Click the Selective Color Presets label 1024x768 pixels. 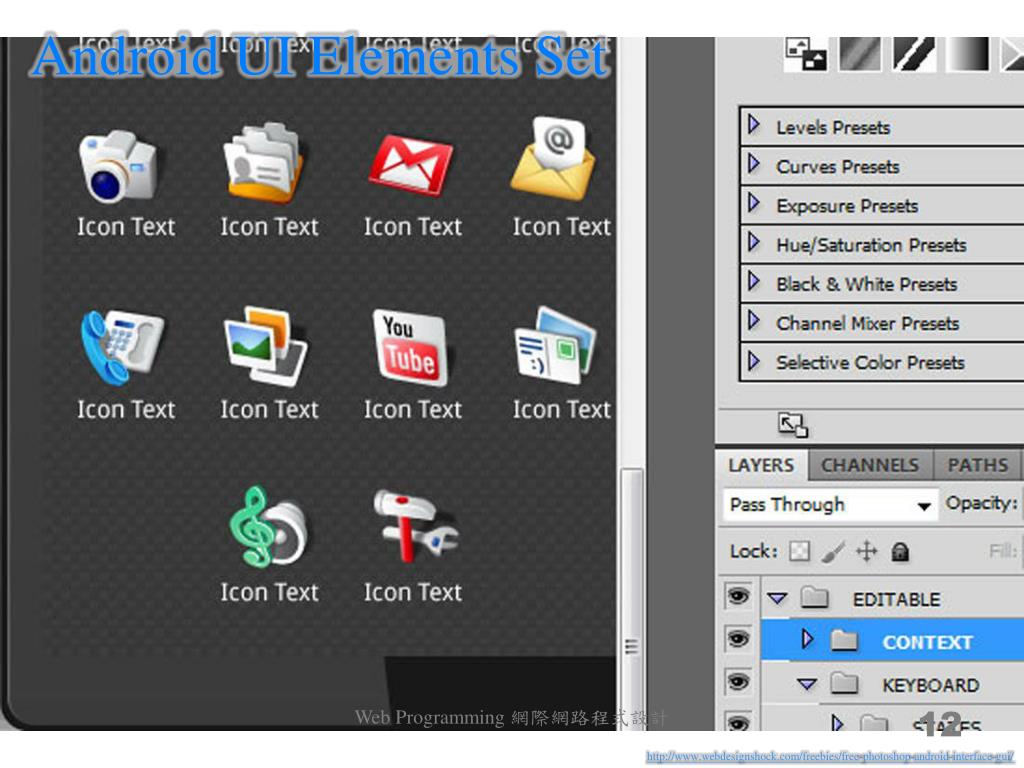tap(871, 362)
